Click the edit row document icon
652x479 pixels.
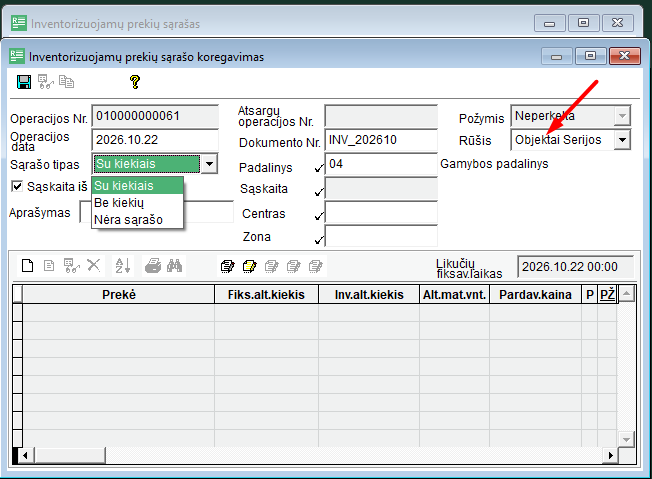(49, 265)
